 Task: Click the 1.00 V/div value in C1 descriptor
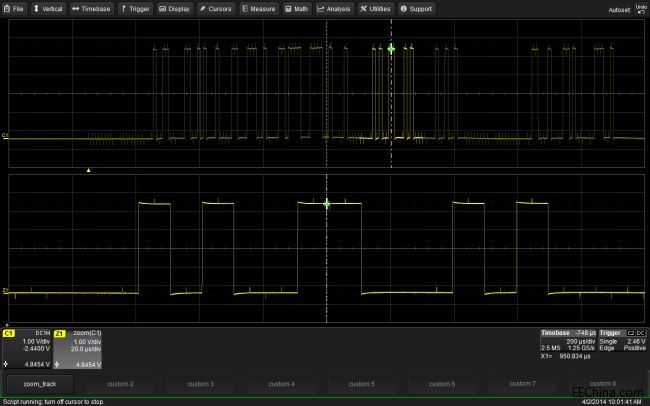click(36, 341)
